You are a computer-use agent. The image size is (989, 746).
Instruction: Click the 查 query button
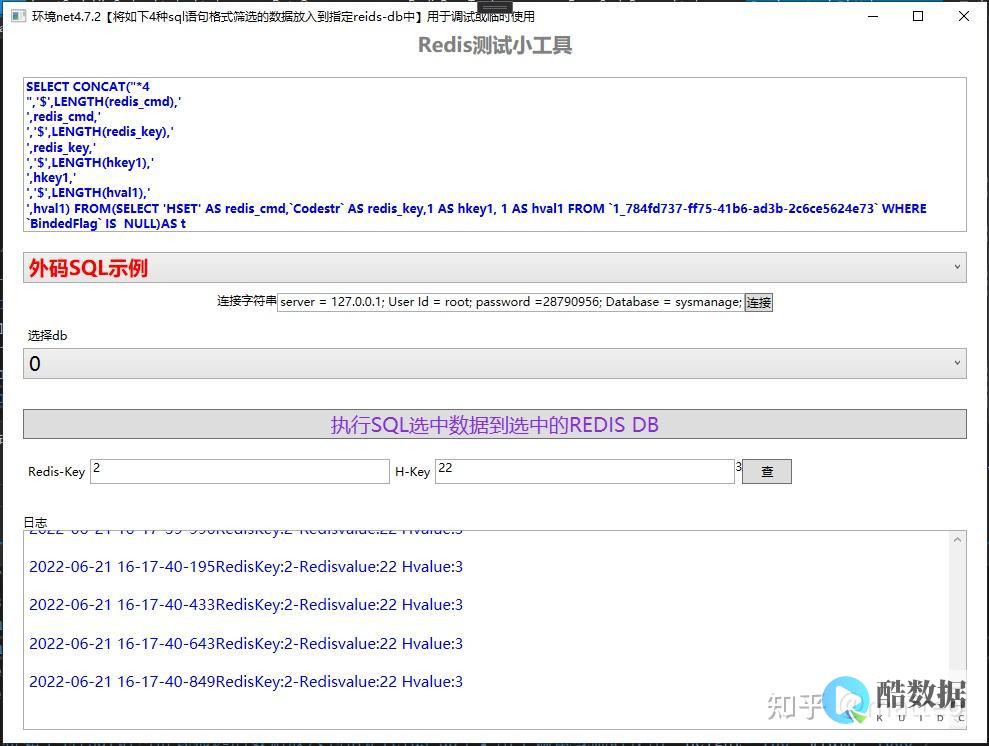[x=767, y=472]
